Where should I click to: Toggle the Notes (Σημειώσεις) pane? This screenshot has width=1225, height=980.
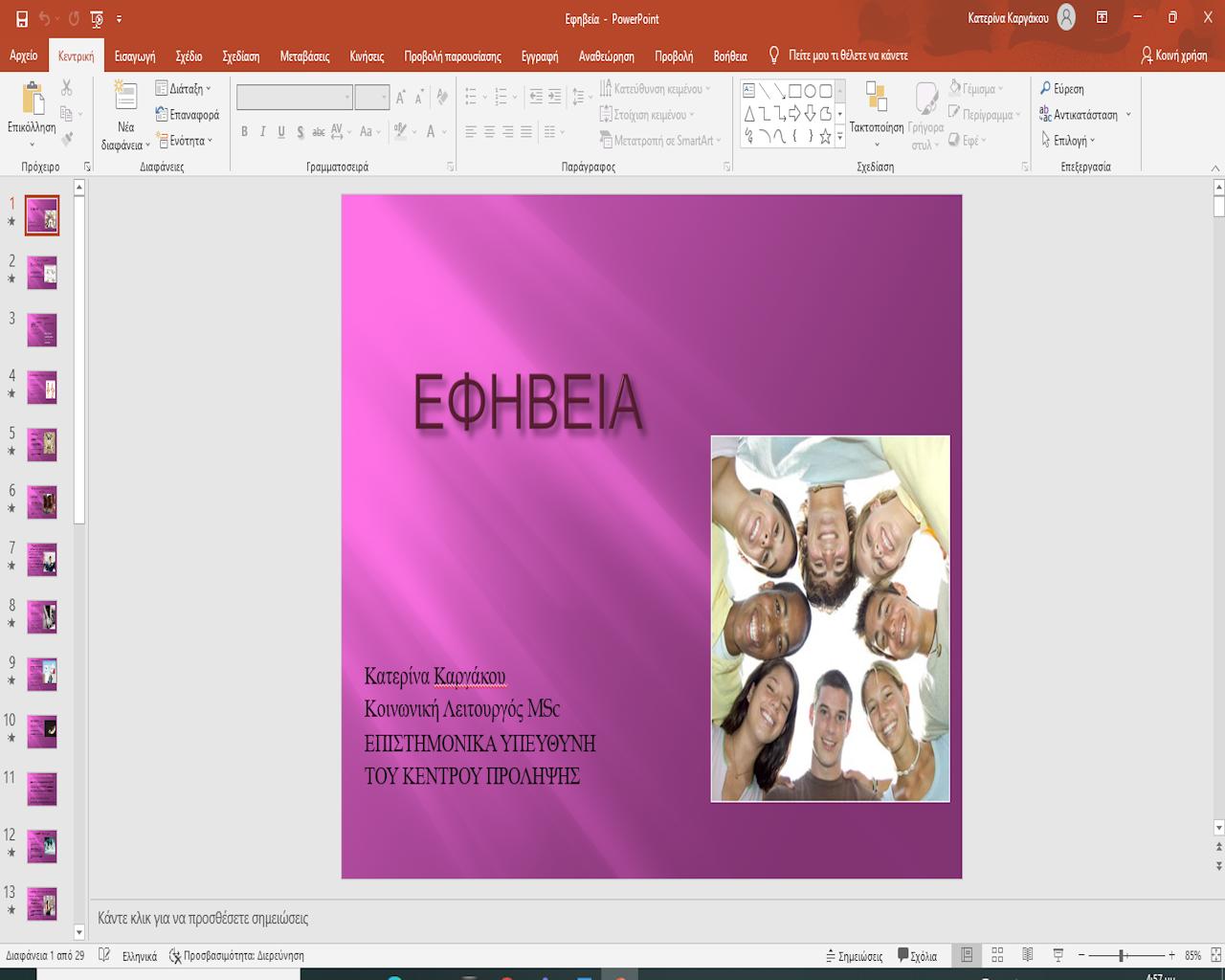click(x=854, y=956)
